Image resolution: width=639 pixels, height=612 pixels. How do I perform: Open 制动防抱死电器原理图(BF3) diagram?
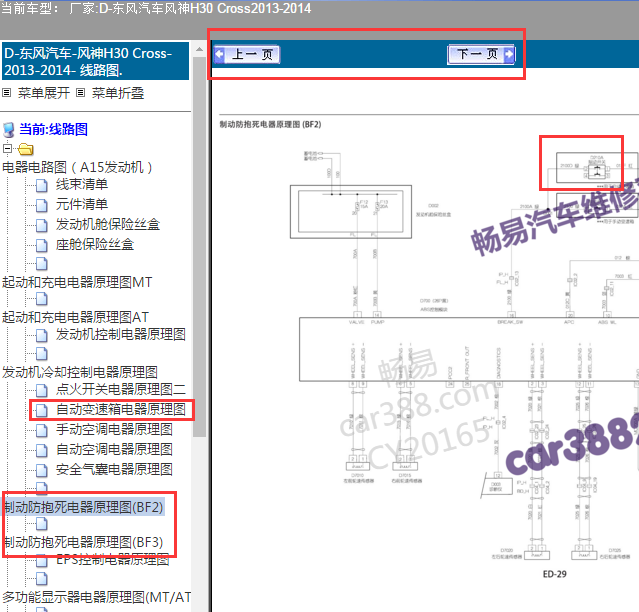click(x=84, y=542)
